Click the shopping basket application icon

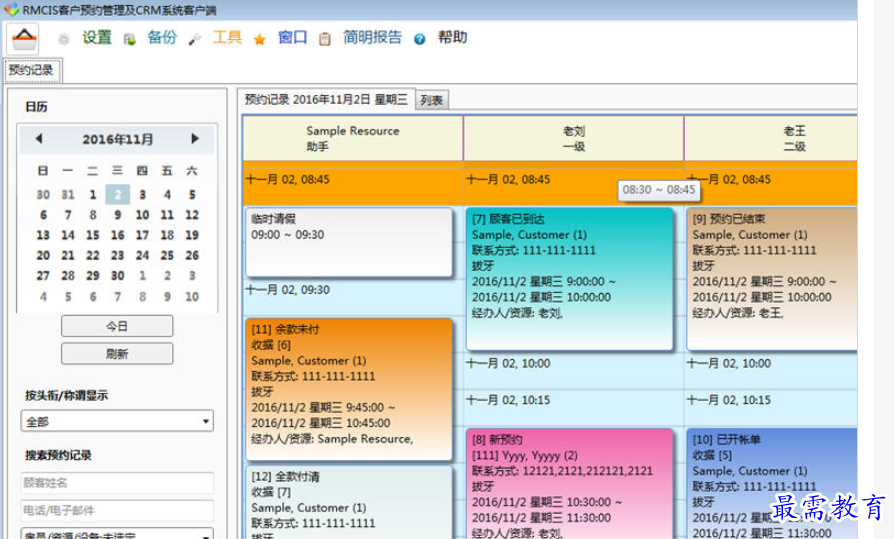click(x=23, y=39)
